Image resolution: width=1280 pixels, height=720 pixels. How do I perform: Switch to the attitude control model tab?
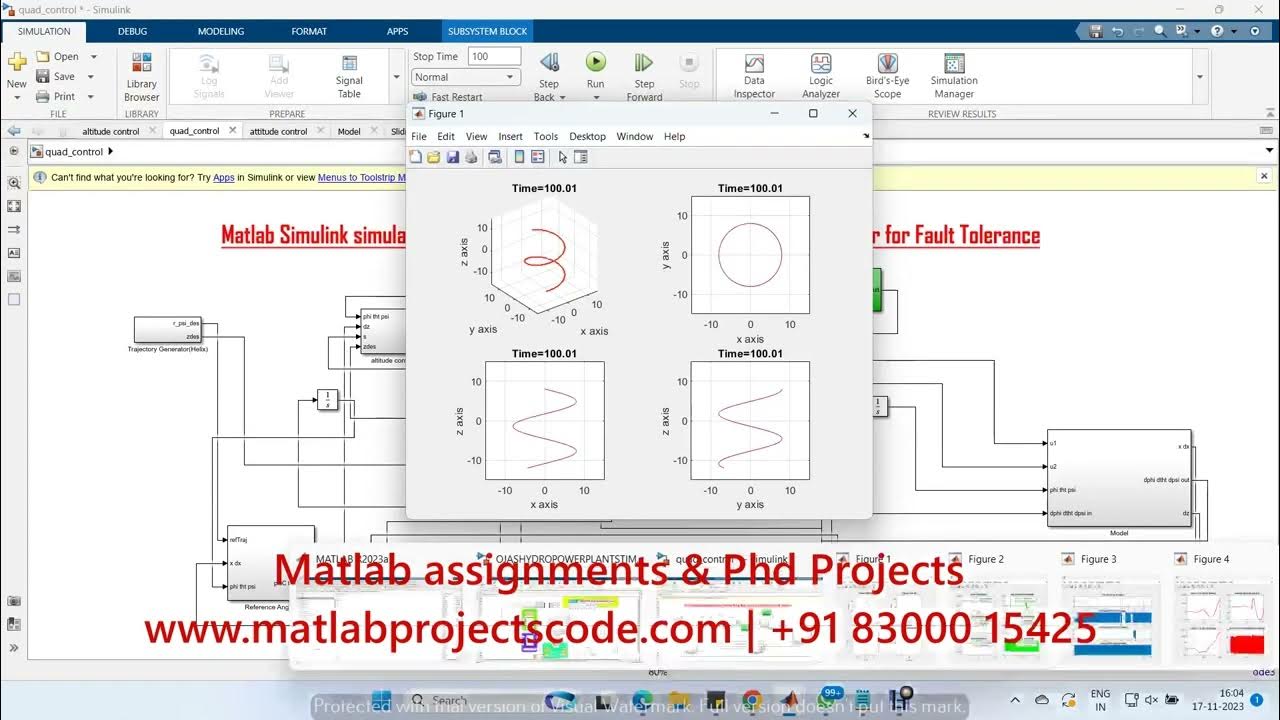coord(278,131)
